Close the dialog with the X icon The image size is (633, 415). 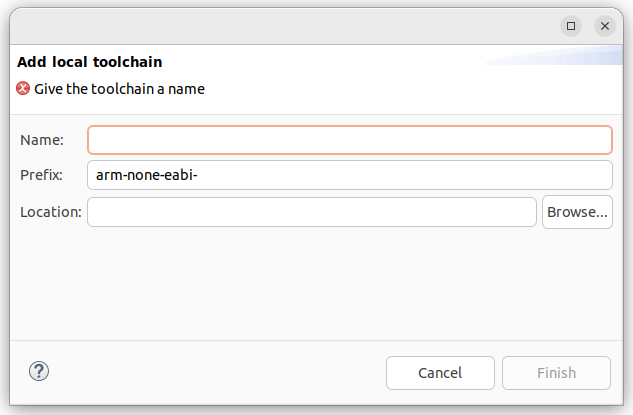(x=605, y=26)
